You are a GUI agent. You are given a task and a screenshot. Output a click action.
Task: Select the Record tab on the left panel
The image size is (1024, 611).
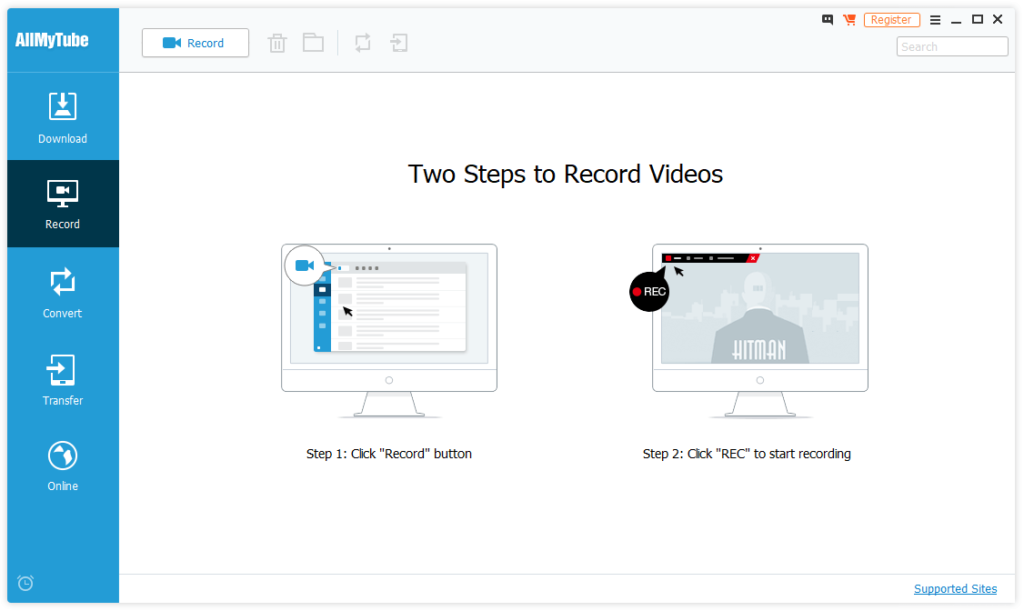(x=62, y=203)
